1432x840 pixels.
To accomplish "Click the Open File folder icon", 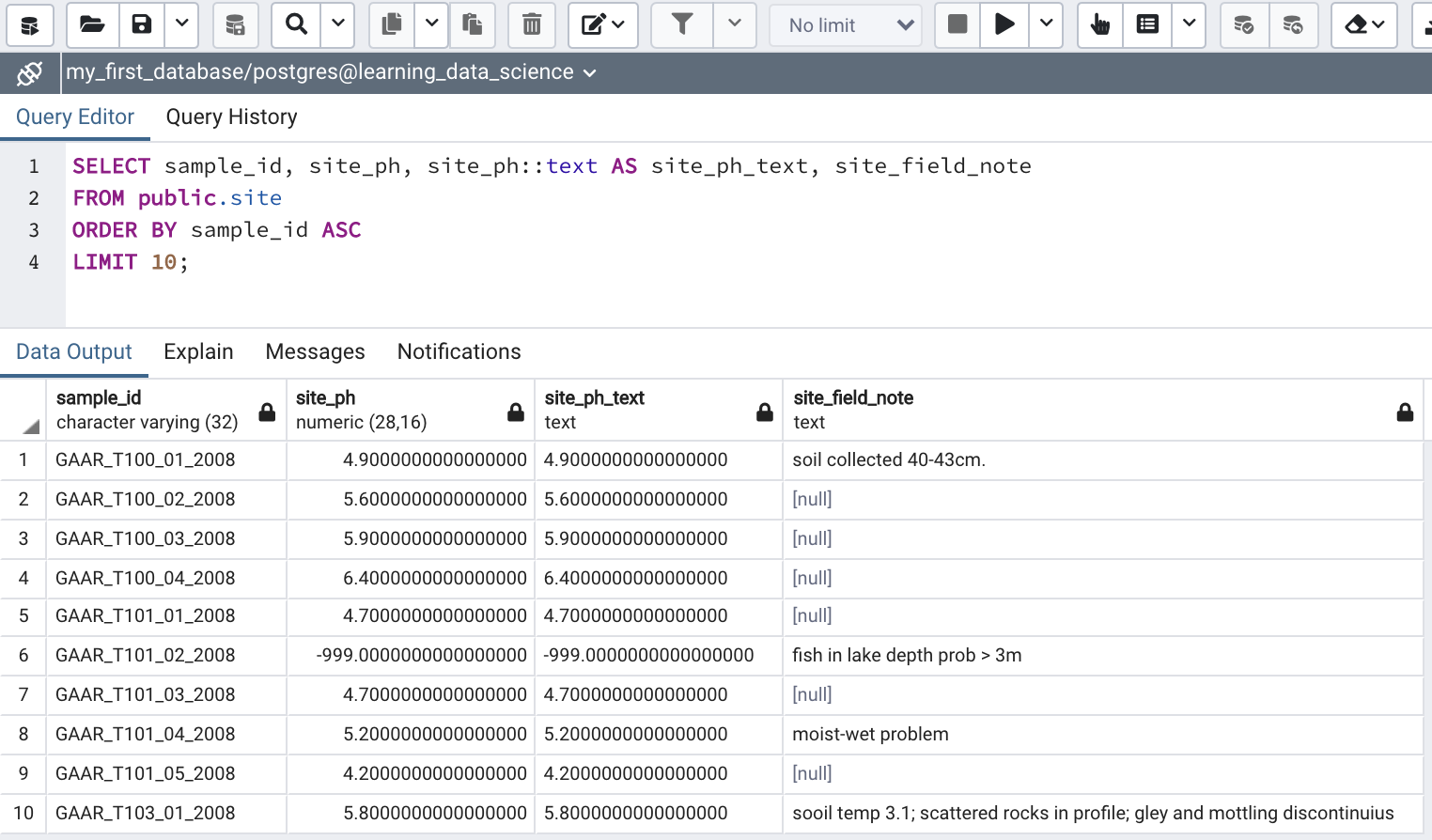I will pyautogui.click(x=92, y=24).
